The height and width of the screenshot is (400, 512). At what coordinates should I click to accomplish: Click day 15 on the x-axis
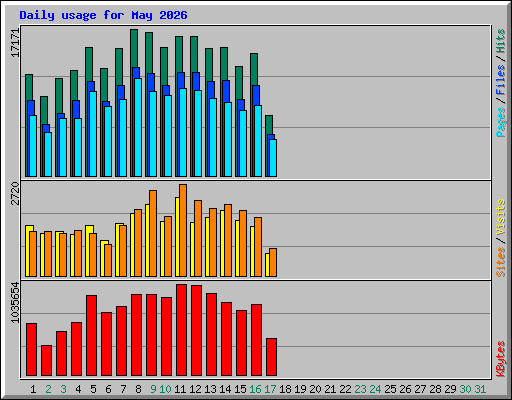coord(240,389)
